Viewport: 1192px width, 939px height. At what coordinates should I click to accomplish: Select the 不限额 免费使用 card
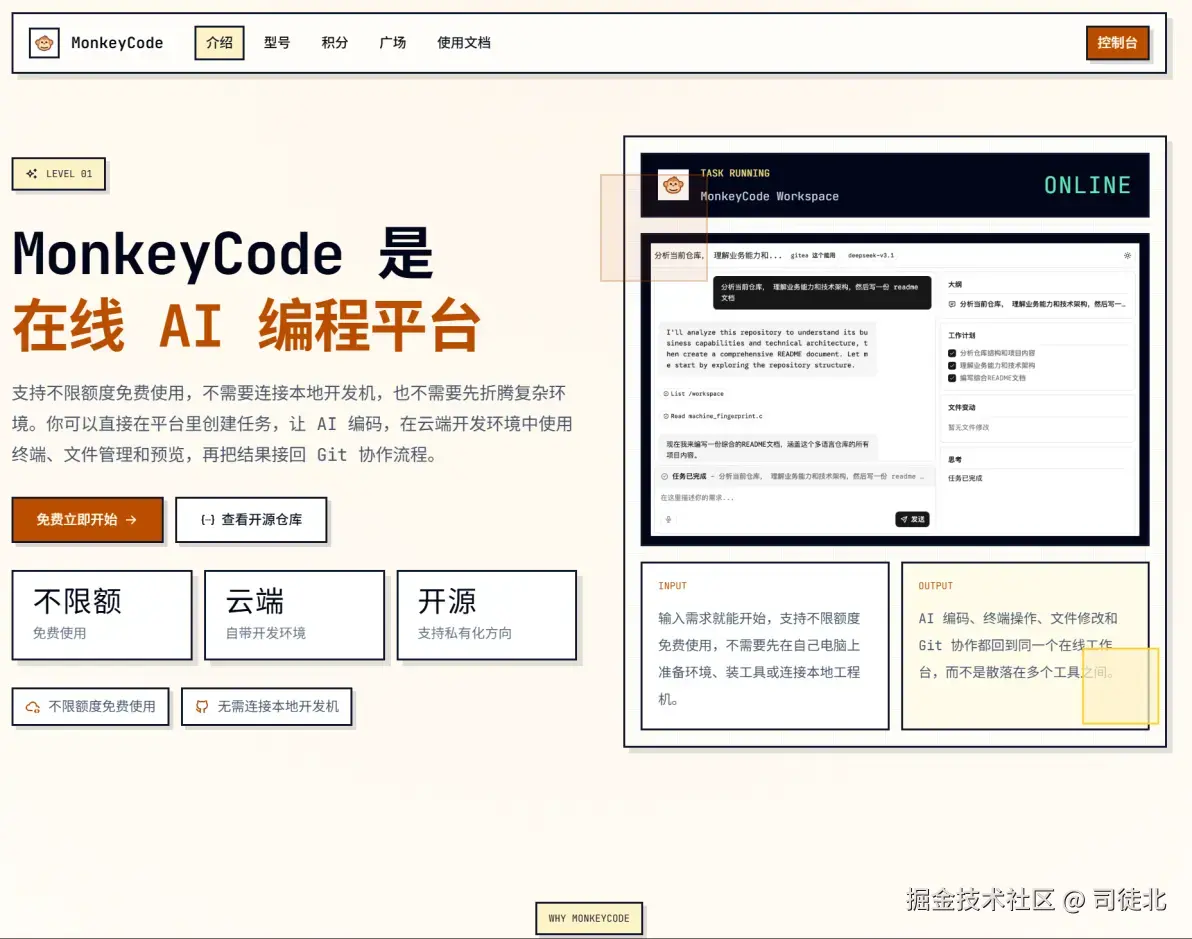pos(102,615)
